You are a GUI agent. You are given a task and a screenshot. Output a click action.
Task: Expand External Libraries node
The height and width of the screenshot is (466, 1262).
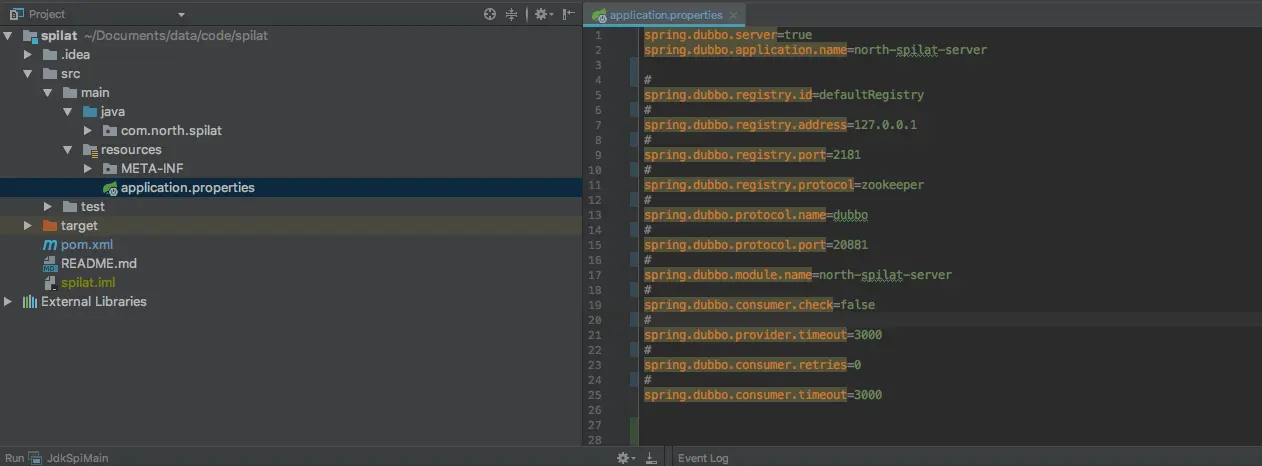coord(9,301)
